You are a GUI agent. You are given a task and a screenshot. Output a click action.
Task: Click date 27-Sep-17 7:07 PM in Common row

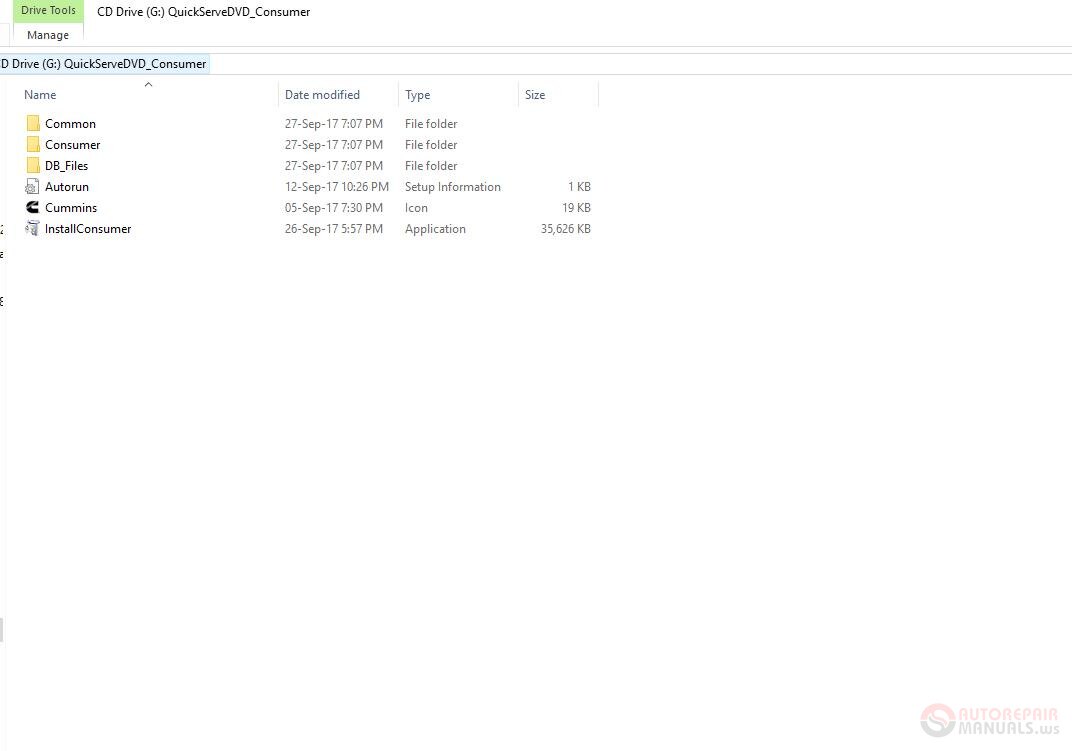334,124
